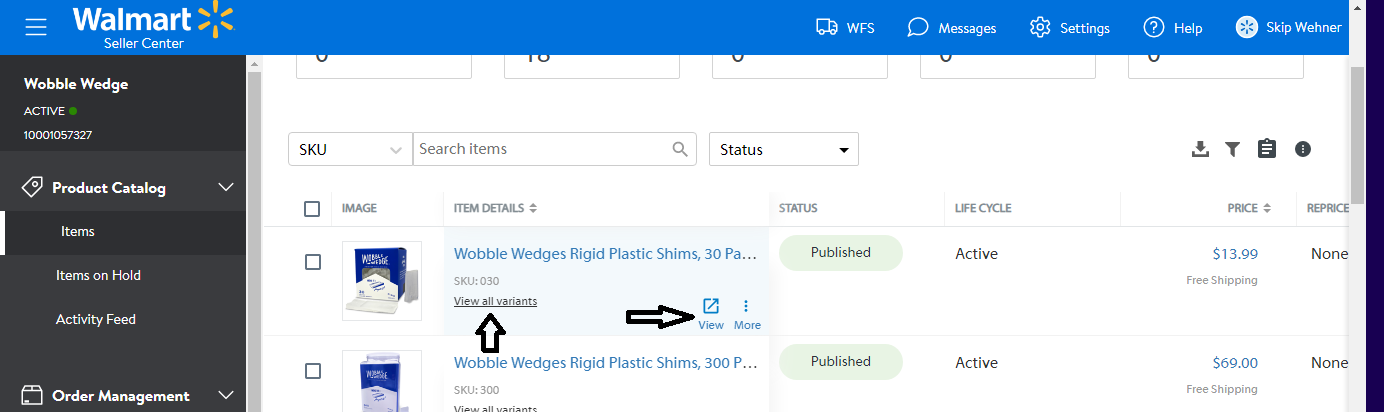
Task: Open the 30 Pack product thumbnail
Action: (381, 281)
